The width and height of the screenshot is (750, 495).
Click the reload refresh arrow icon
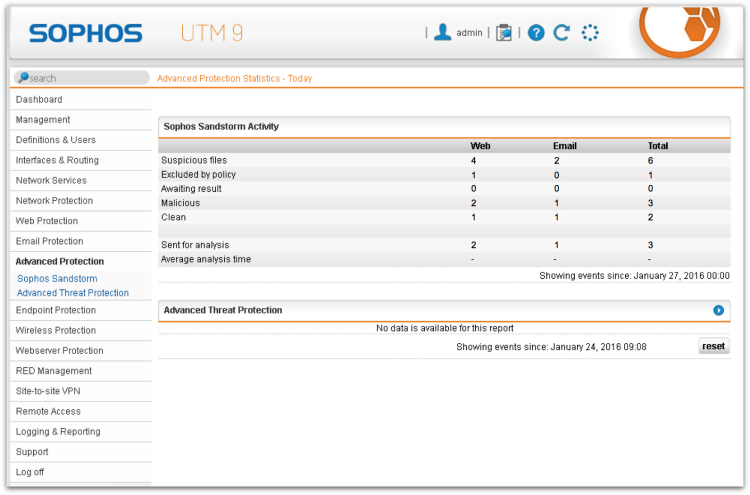pos(562,33)
